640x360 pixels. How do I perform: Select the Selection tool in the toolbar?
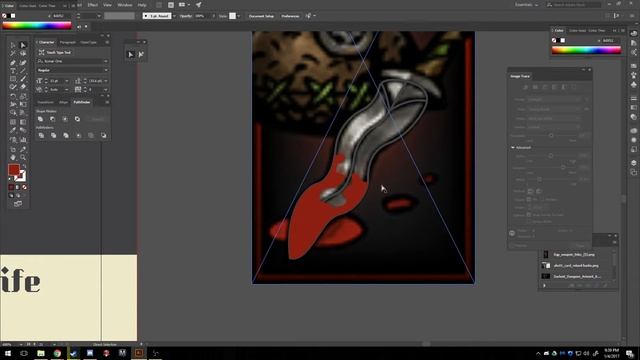pos(13,45)
